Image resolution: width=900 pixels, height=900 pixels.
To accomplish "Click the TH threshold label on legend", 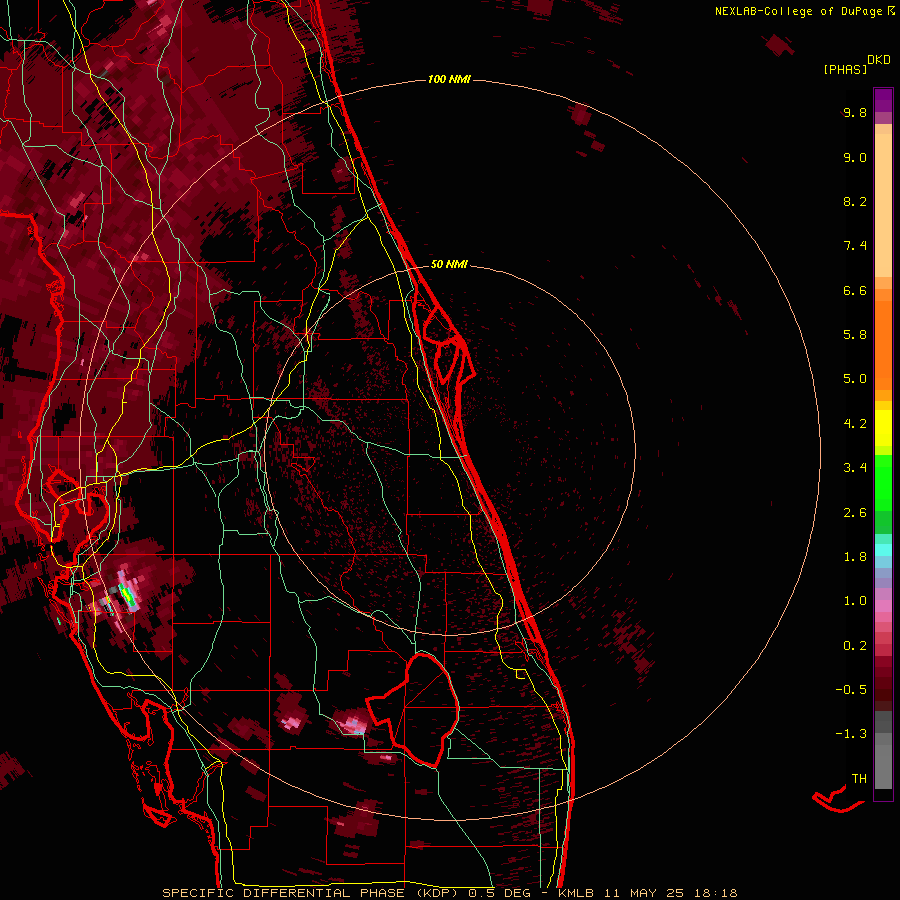I will tap(859, 779).
